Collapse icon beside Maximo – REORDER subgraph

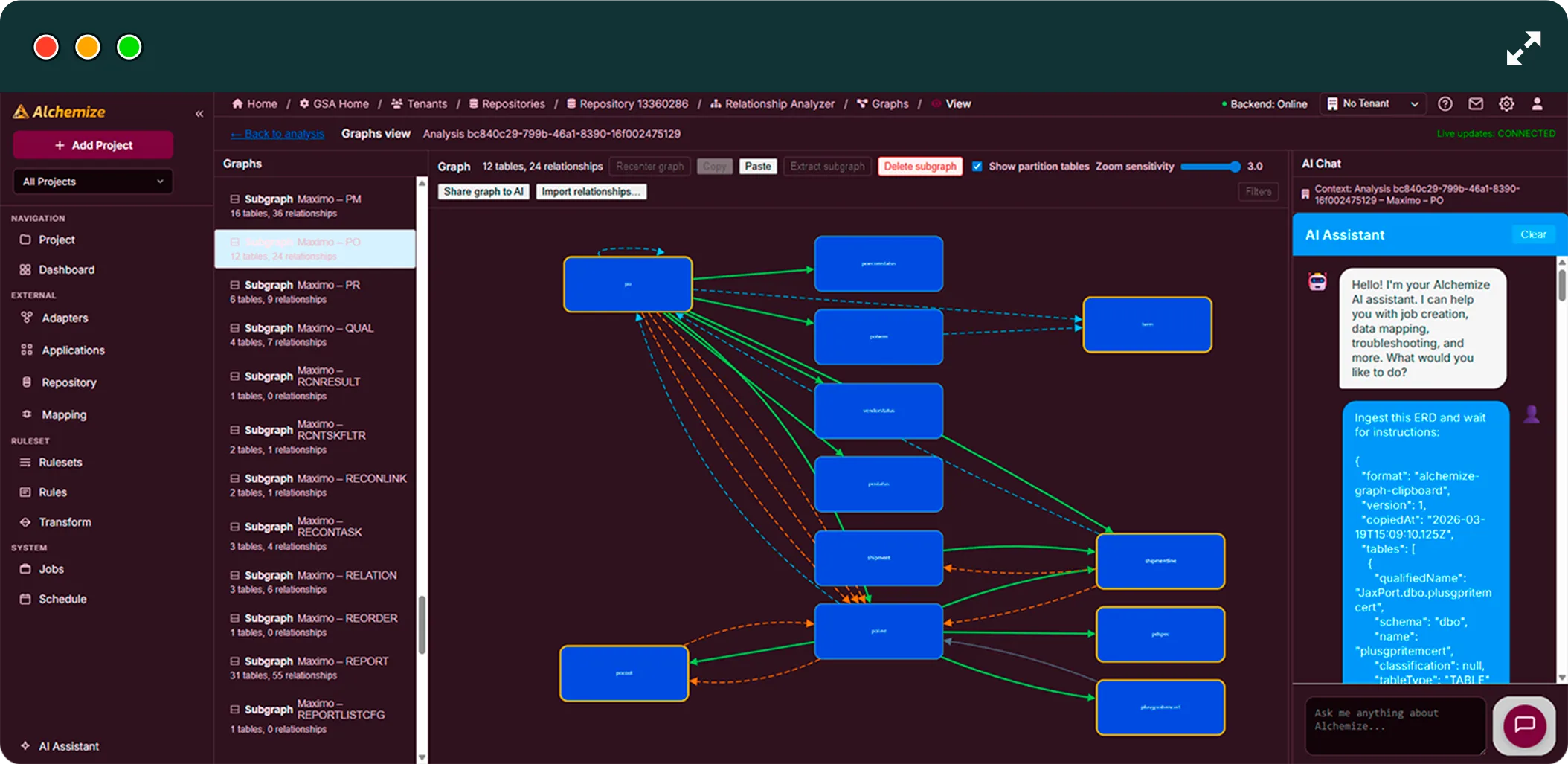tap(235, 618)
